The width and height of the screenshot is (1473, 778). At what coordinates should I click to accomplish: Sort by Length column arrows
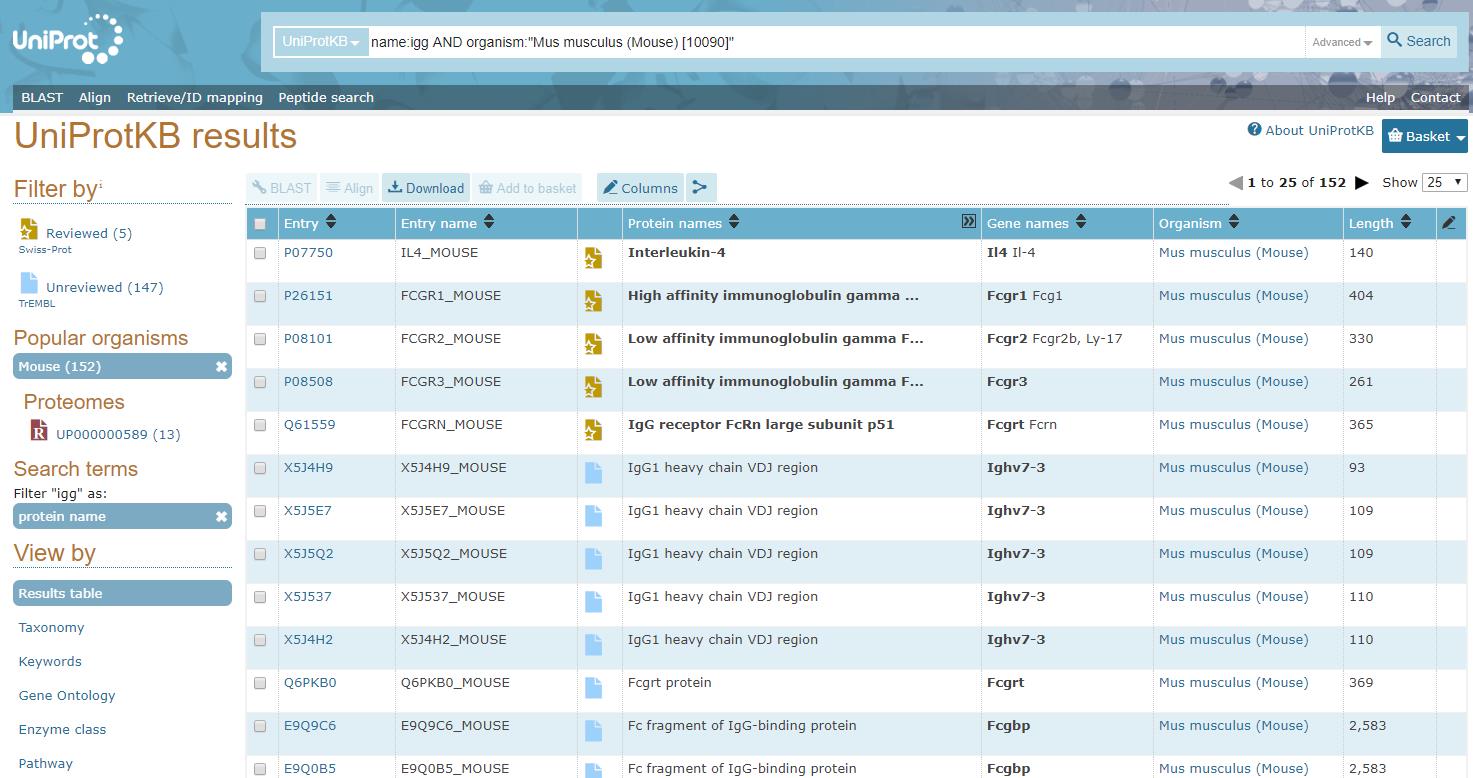click(x=1405, y=223)
